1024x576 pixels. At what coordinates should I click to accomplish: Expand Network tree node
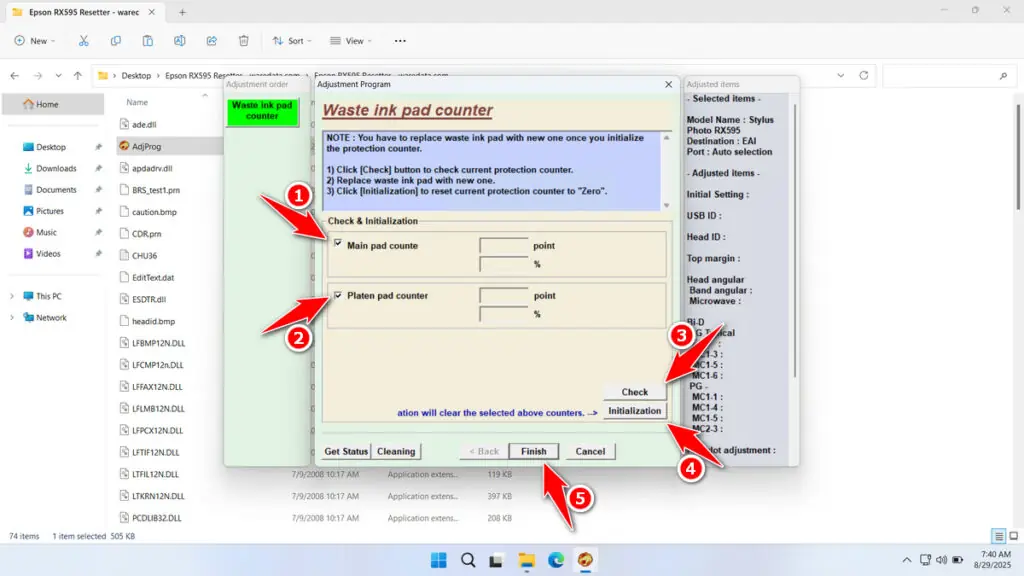12,318
